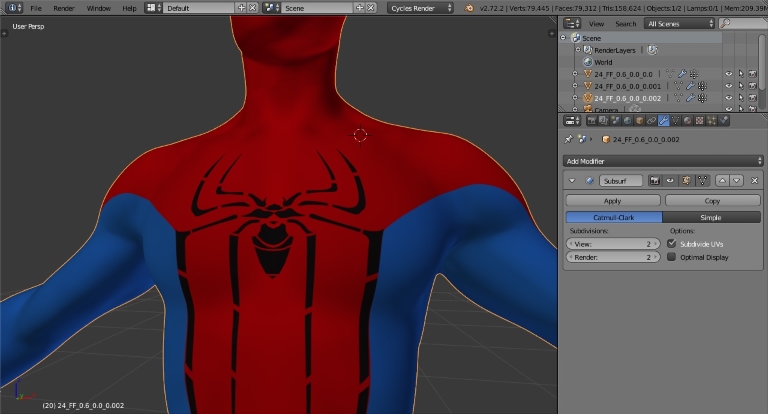Add a new scene with plus button
Image resolution: width=768 pixels, height=414 pixels.
(360, 8)
